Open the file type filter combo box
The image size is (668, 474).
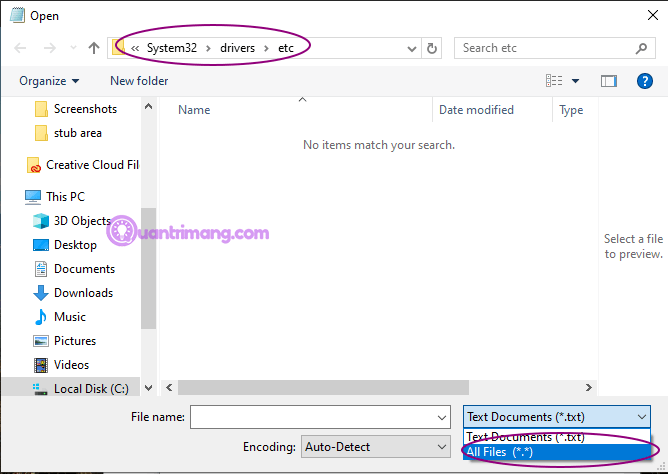tap(557, 417)
